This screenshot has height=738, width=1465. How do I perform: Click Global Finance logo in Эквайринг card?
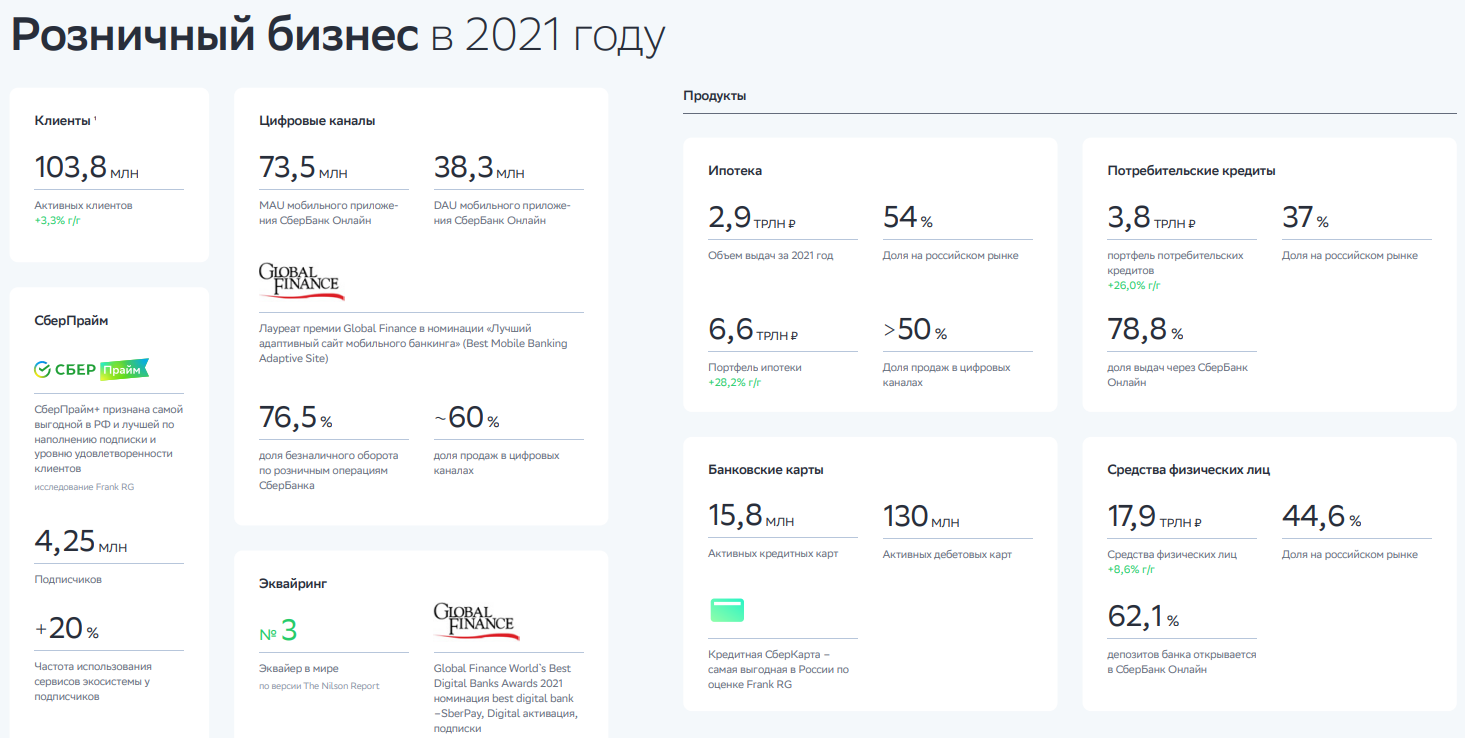click(x=476, y=621)
